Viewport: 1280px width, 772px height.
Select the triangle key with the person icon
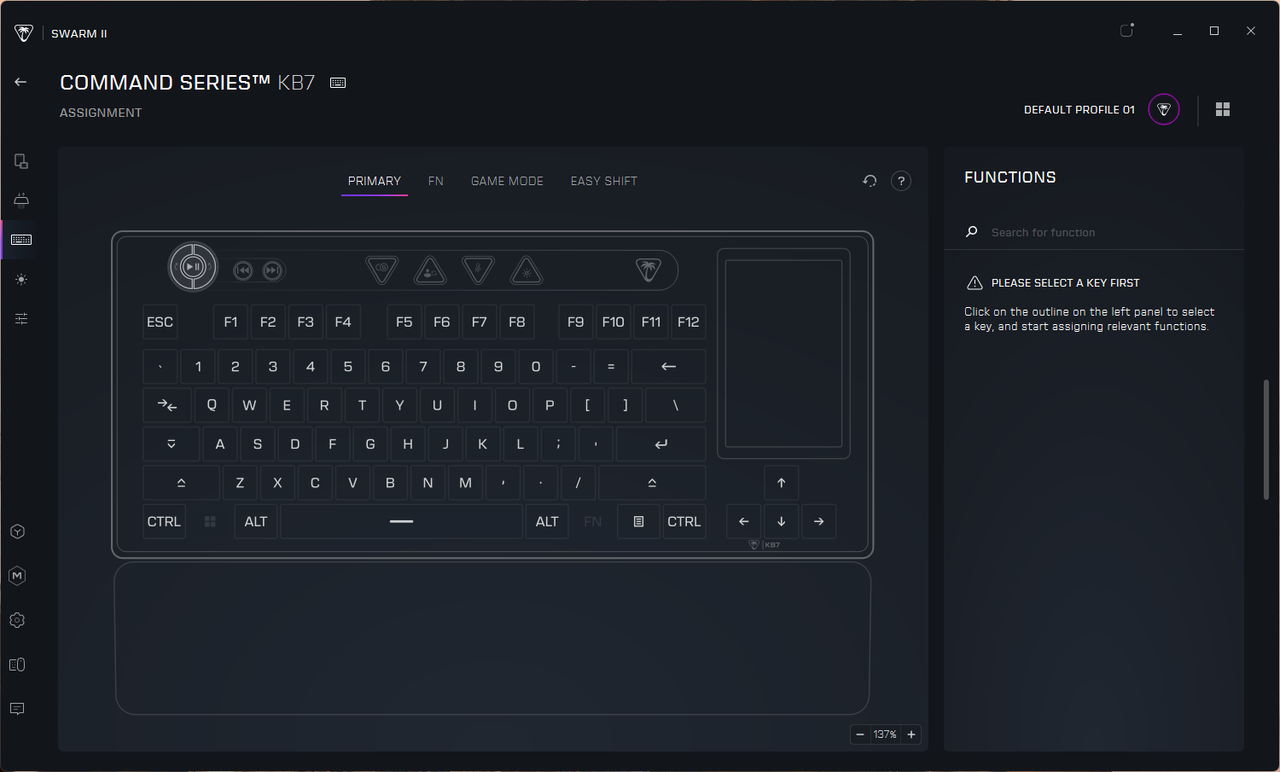(x=430, y=271)
